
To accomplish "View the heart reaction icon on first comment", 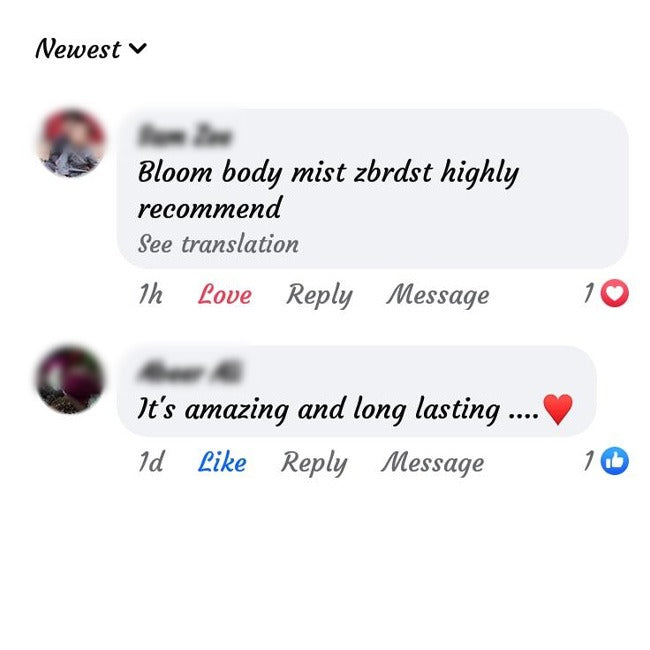I will [615, 293].
